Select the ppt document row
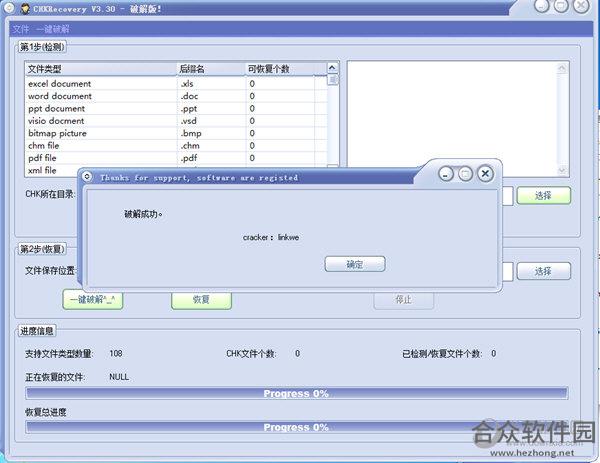Viewport: 600px width, 463px height. (x=176, y=109)
